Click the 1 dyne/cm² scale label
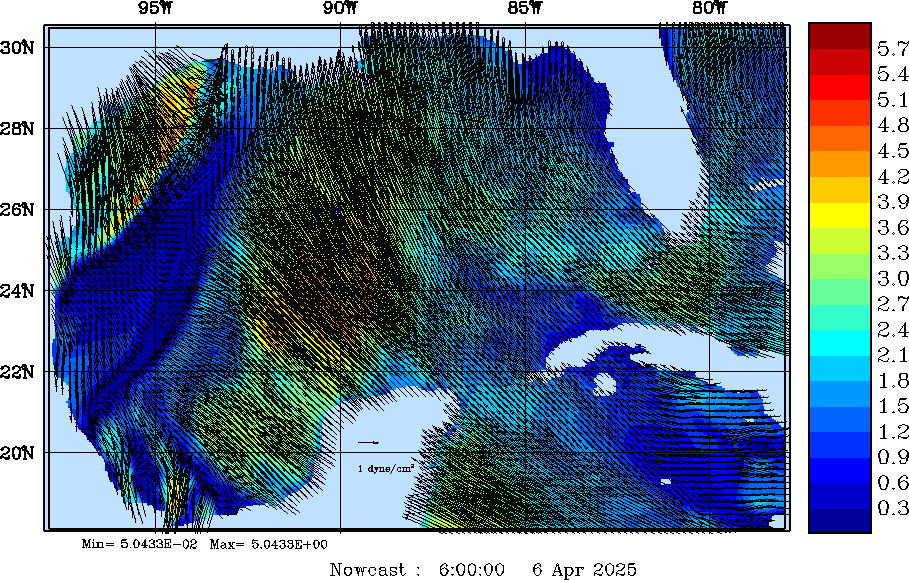This screenshot has height=580, width=909. pyautogui.click(x=386, y=468)
